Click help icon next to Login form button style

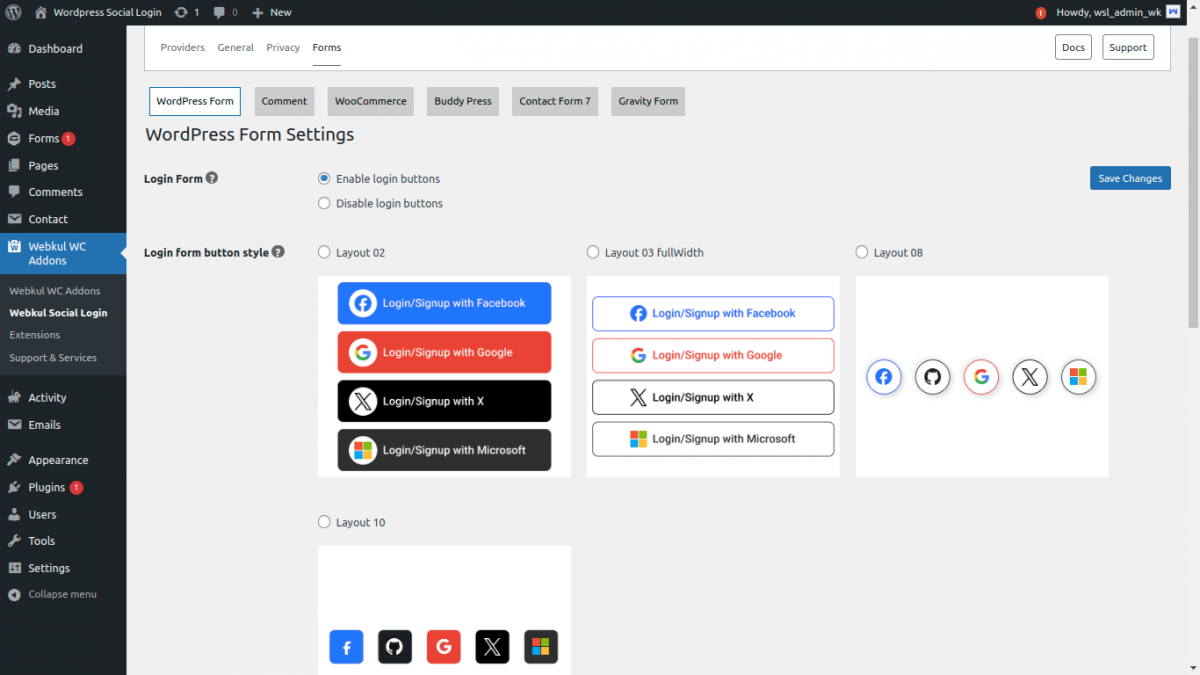tap(278, 252)
